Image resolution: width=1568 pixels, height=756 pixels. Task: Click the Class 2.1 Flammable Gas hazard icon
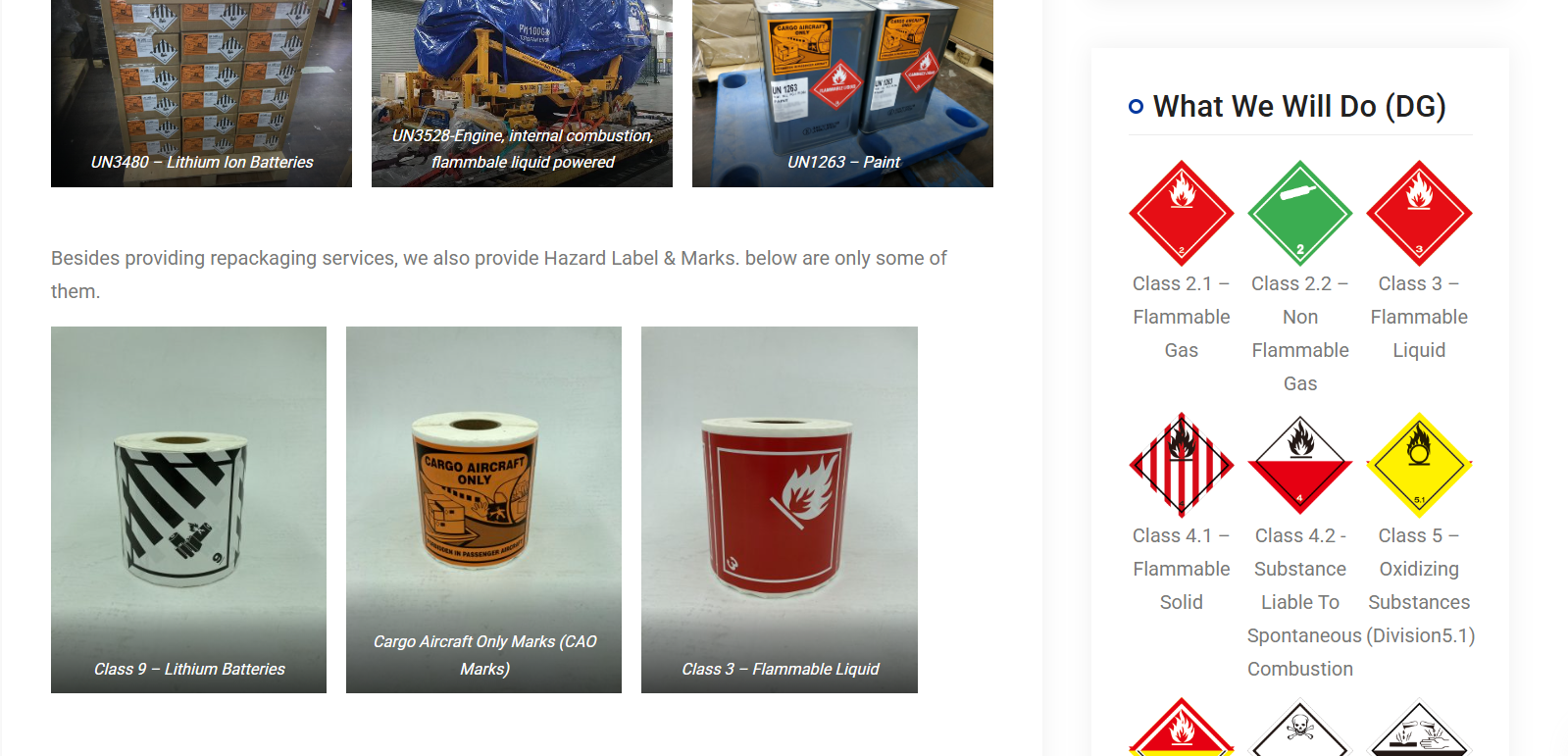pyautogui.click(x=1181, y=213)
